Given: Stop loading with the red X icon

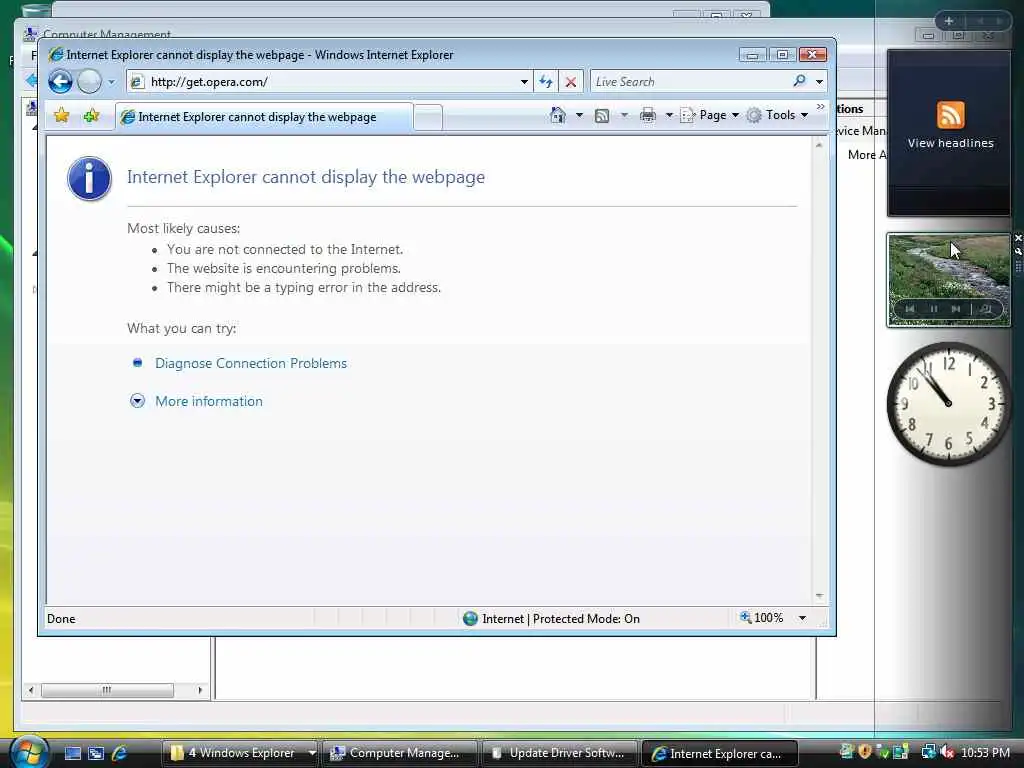Looking at the screenshot, I should point(570,82).
